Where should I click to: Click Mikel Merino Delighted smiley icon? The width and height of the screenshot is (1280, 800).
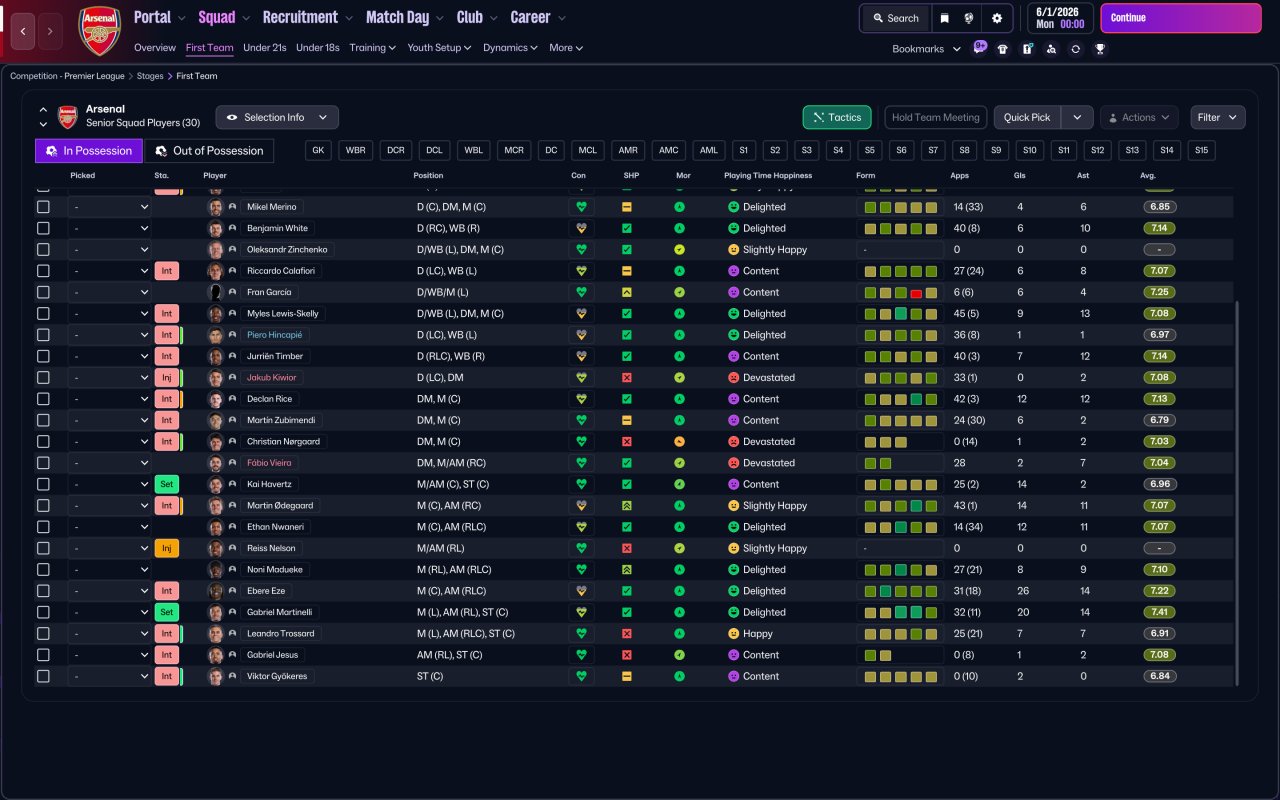click(733, 207)
